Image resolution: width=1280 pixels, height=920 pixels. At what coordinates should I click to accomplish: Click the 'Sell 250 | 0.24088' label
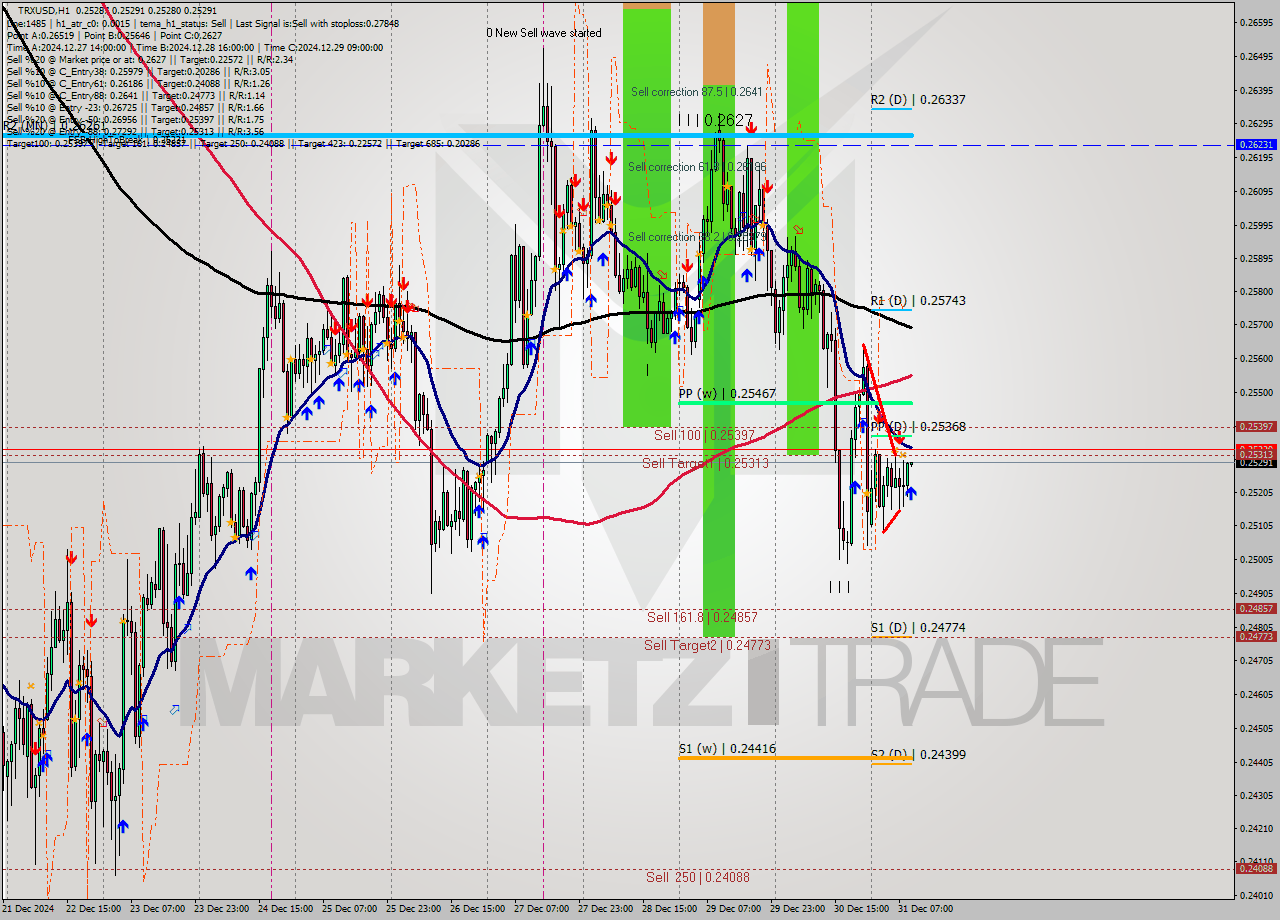pos(697,877)
